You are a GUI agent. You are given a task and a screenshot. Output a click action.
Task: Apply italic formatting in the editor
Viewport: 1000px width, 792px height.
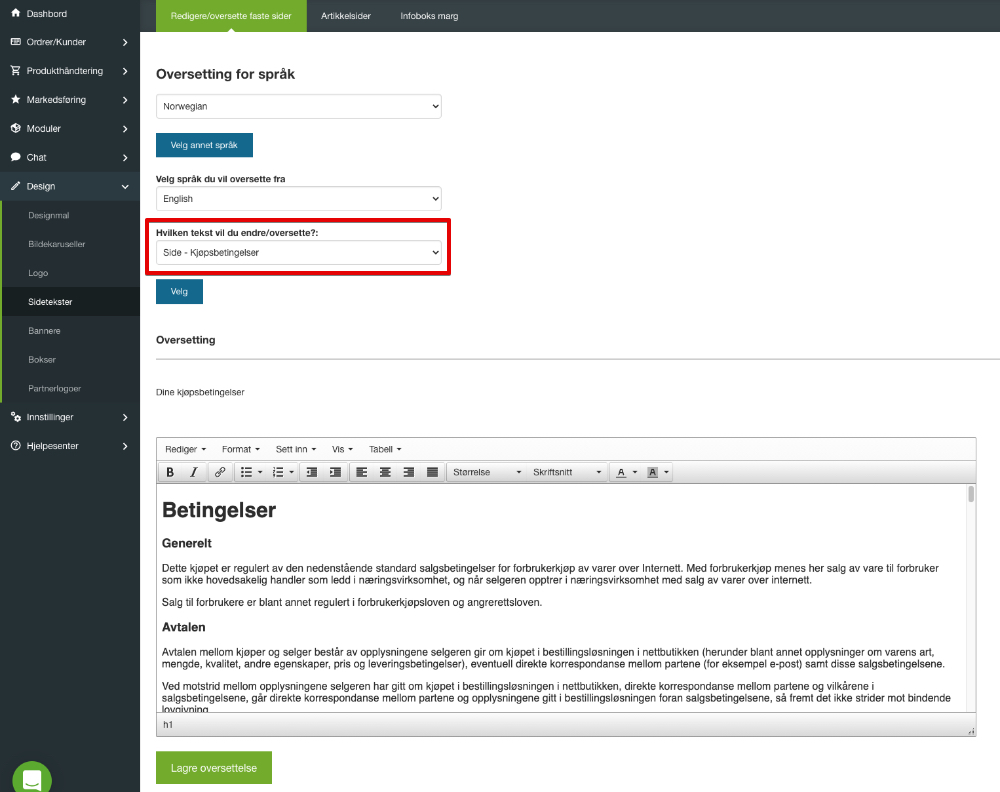pyautogui.click(x=193, y=473)
